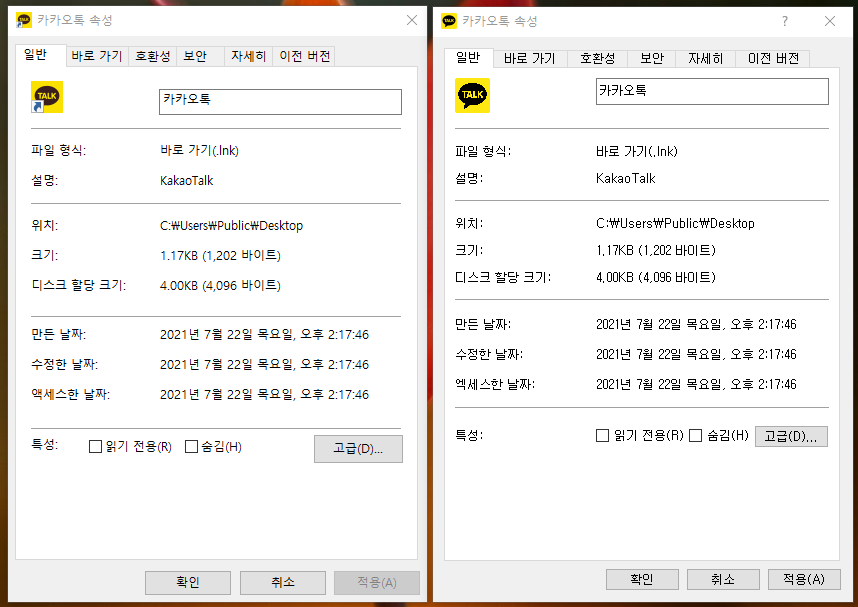
Task: Click 액세스한 날짜 date value, left window
Action: point(264,395)
